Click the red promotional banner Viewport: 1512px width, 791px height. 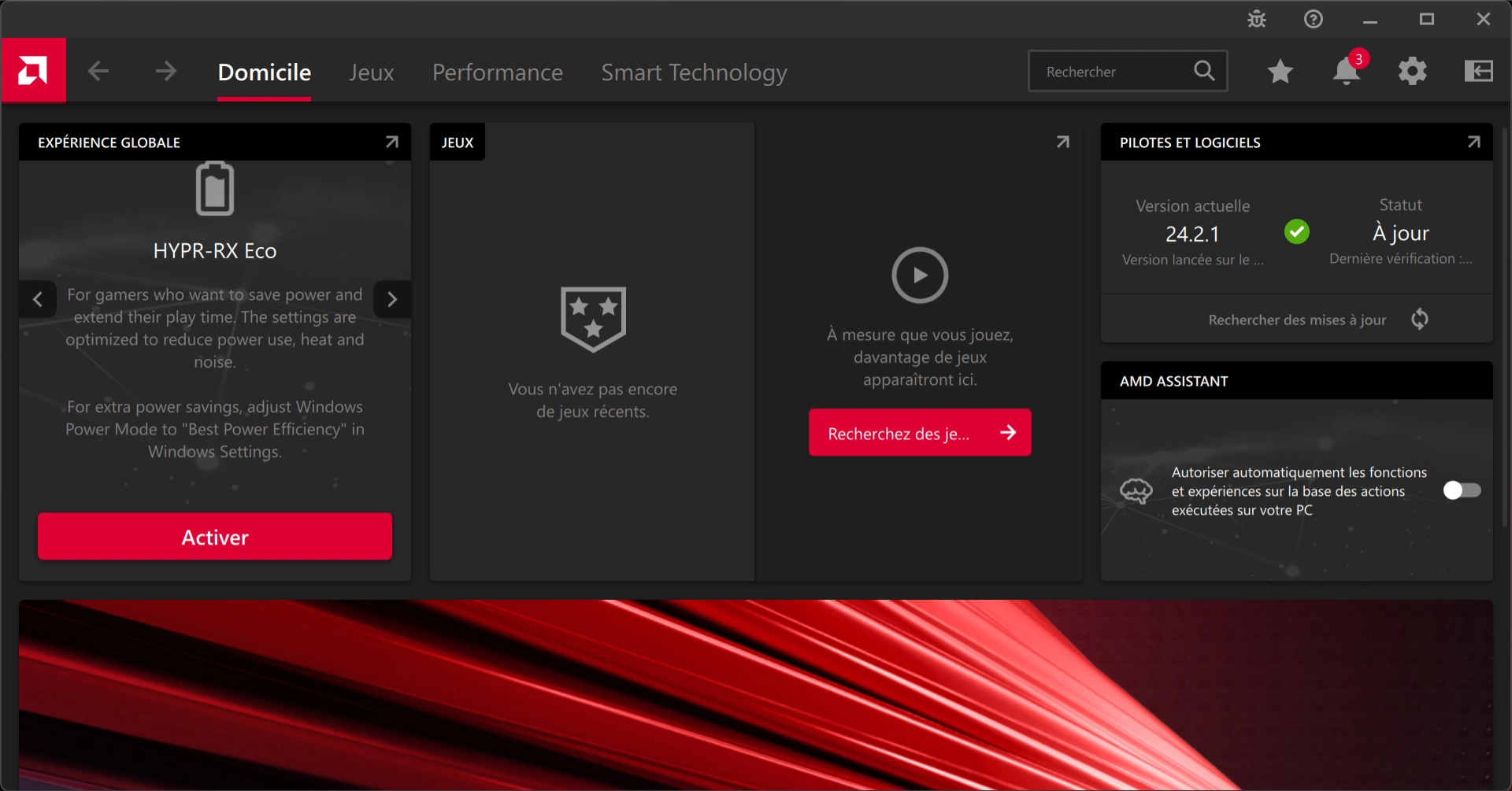(756, 694)
